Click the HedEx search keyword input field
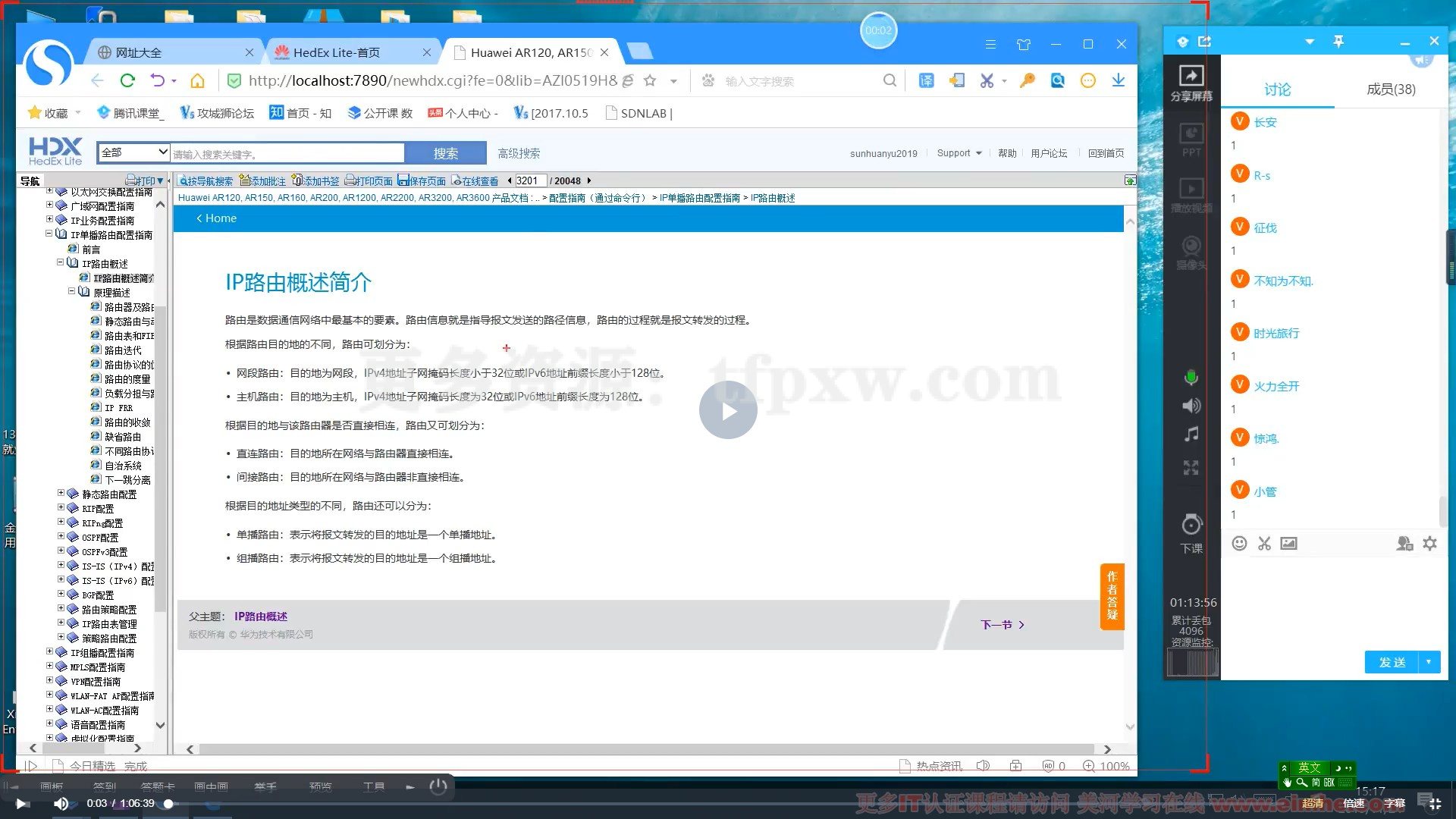The width and height of the screenshot is (1456, 819). pyautogui.click(x=287, y=153)
